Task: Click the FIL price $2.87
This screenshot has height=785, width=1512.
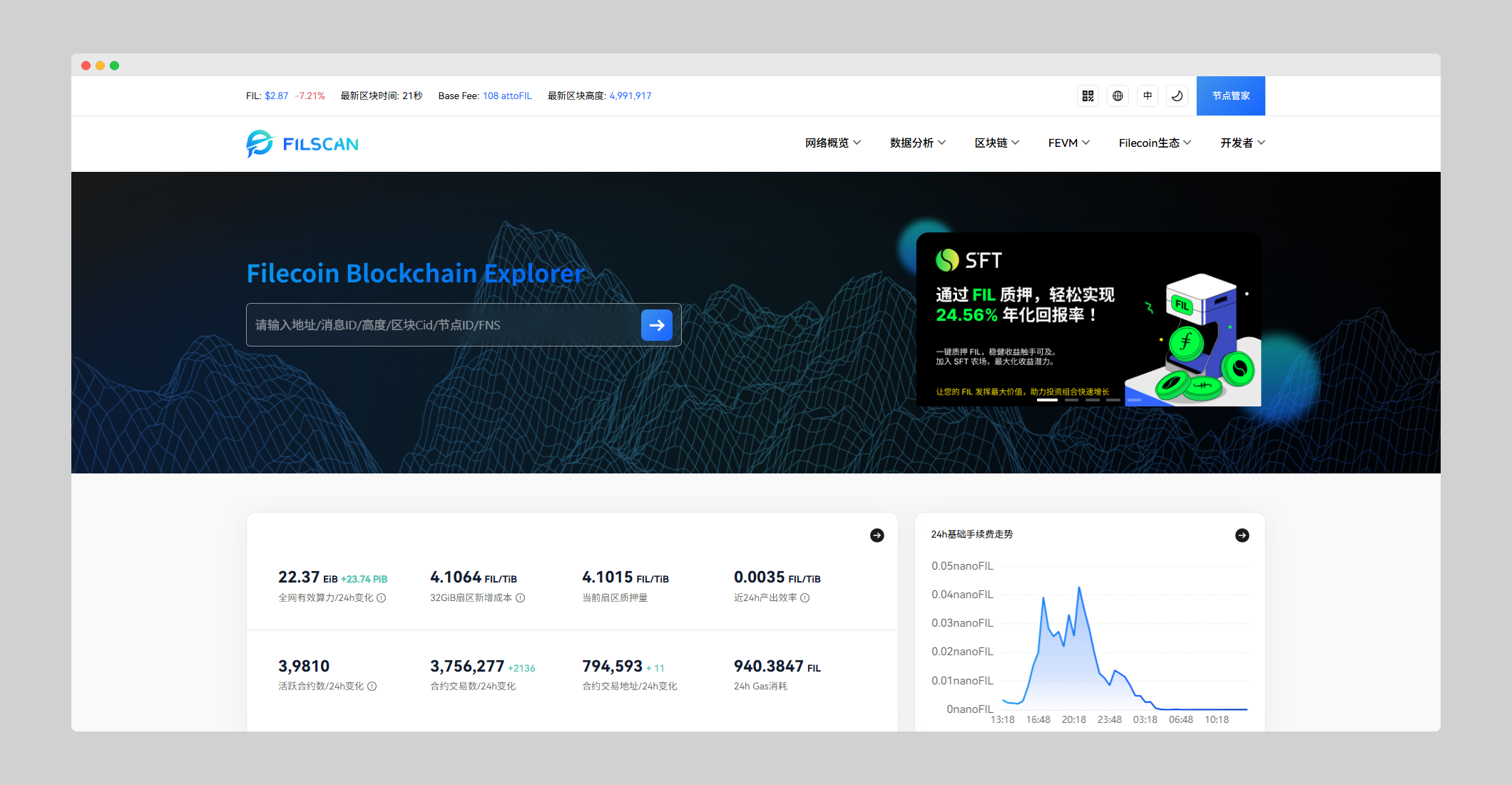Action: (x=277, y=96)
